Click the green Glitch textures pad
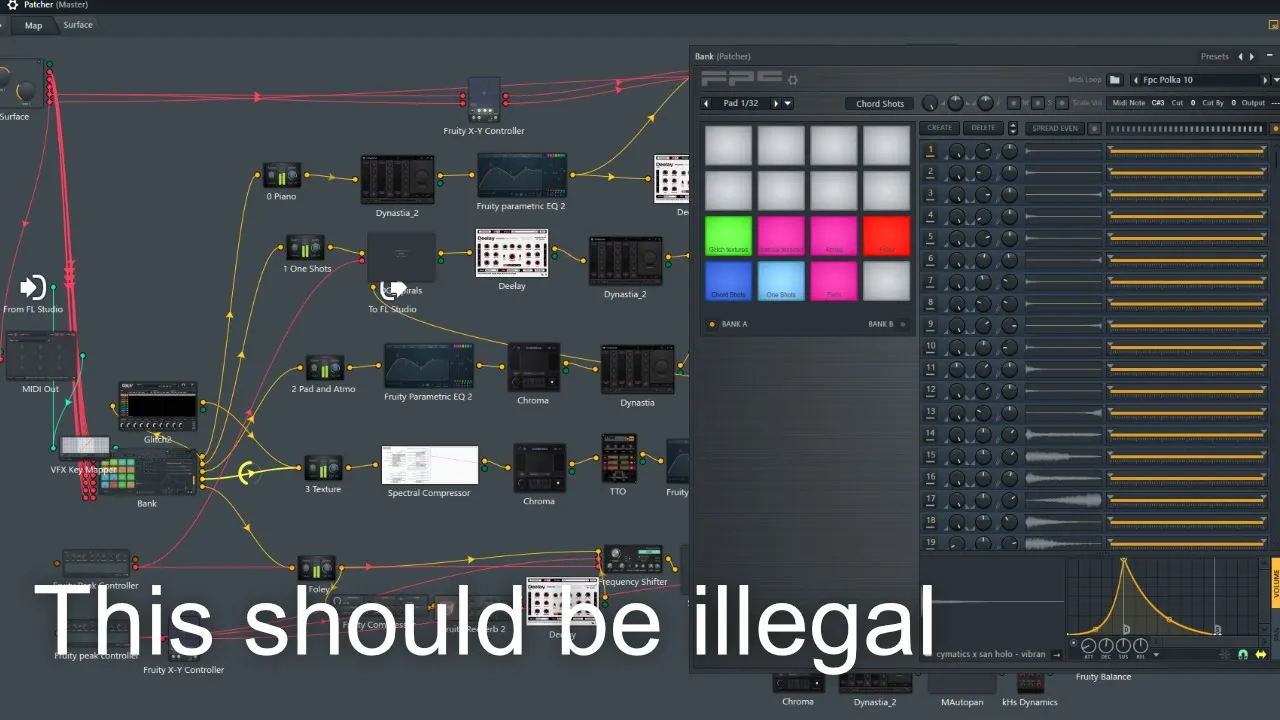 729,236
